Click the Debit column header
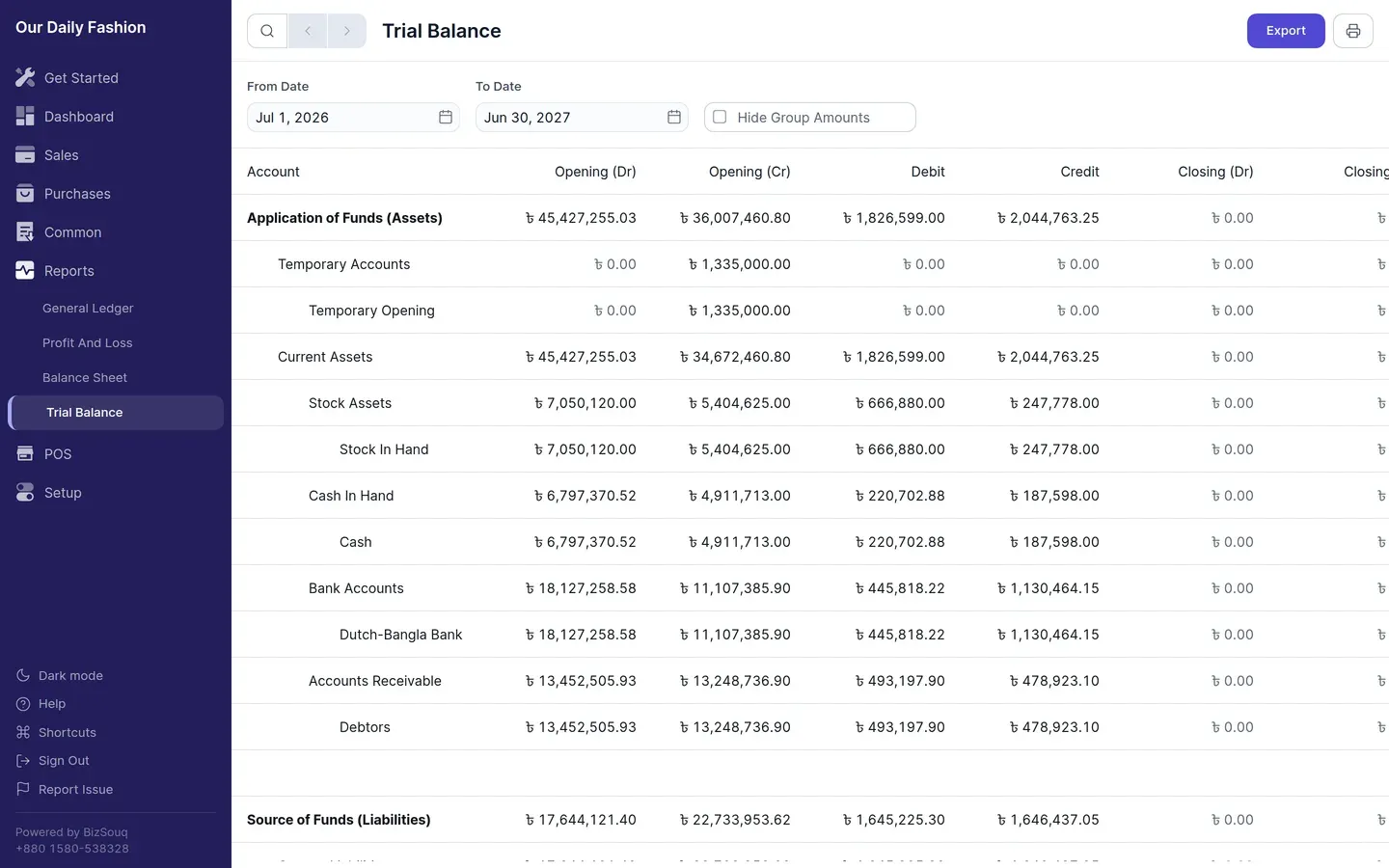The height and width of the screenshot is (868, 1389). point(928,172)
